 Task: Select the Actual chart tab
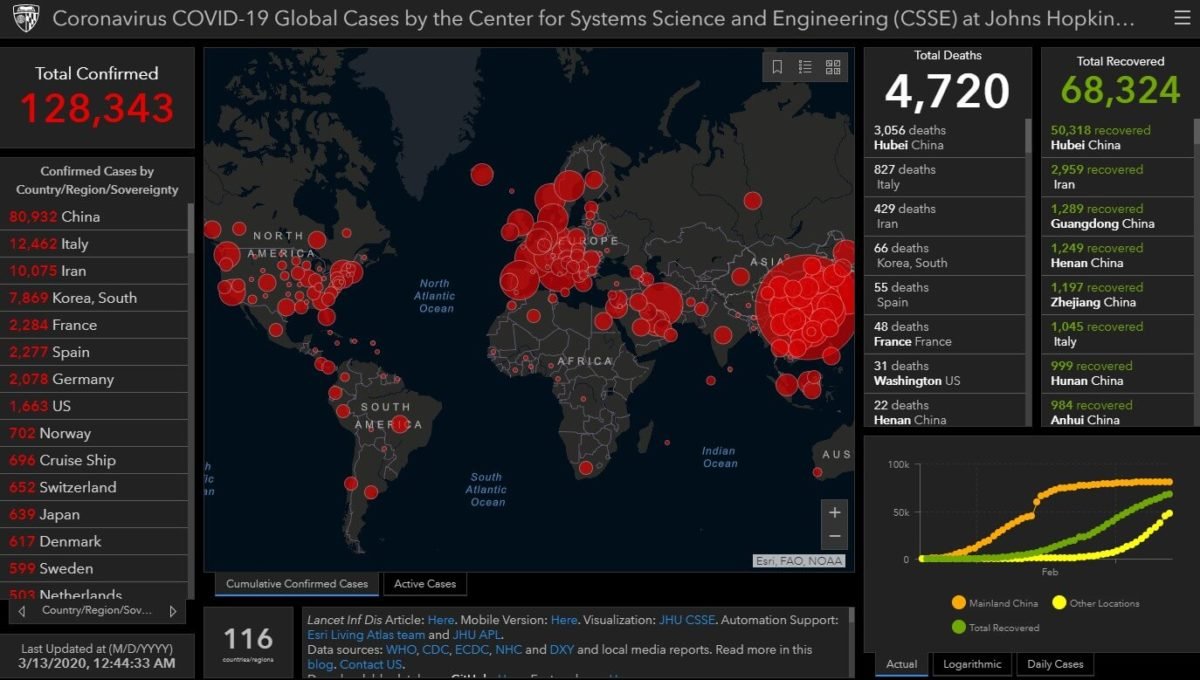tap(901, 664)
